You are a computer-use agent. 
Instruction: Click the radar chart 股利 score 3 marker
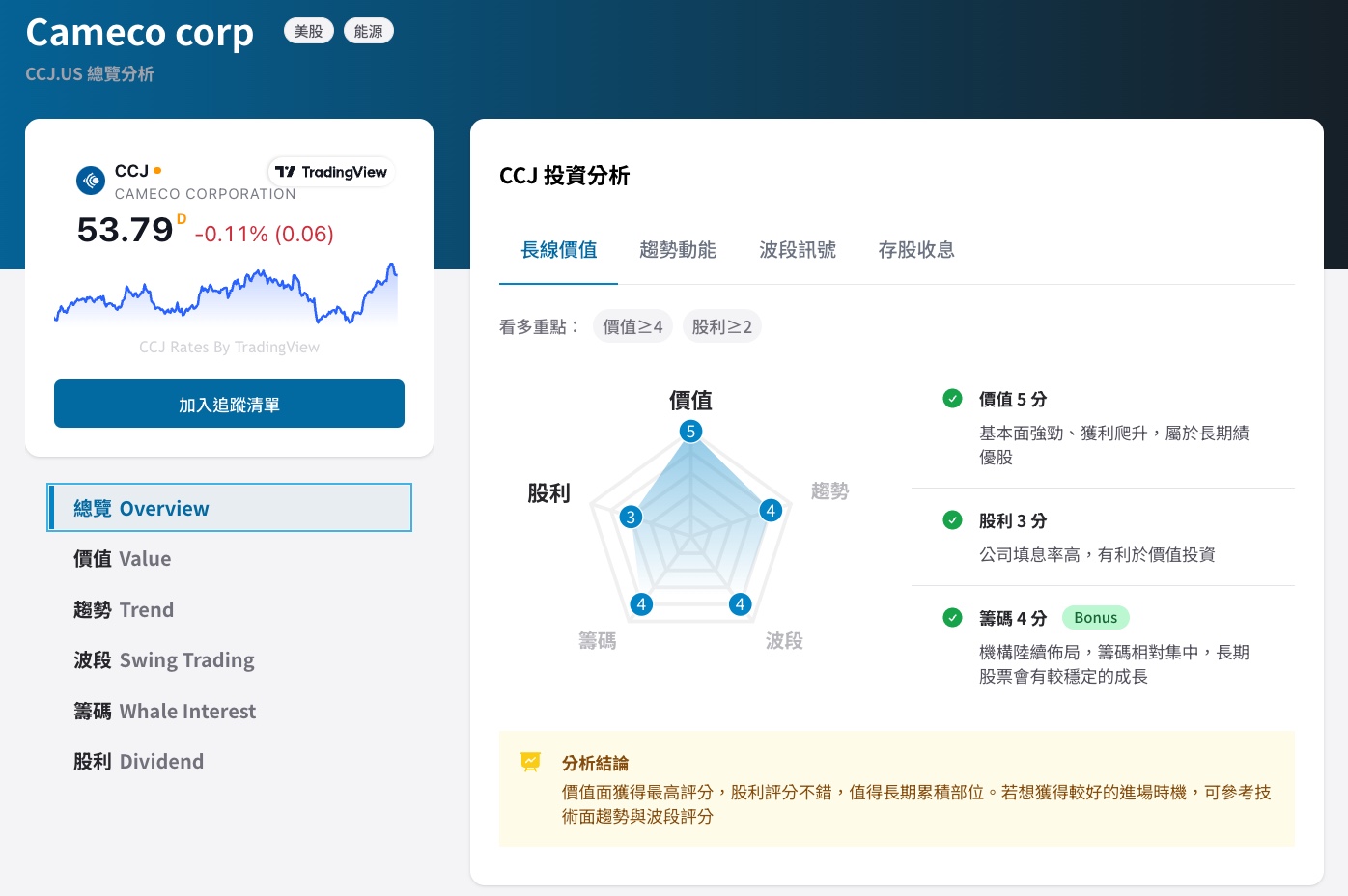631,517
